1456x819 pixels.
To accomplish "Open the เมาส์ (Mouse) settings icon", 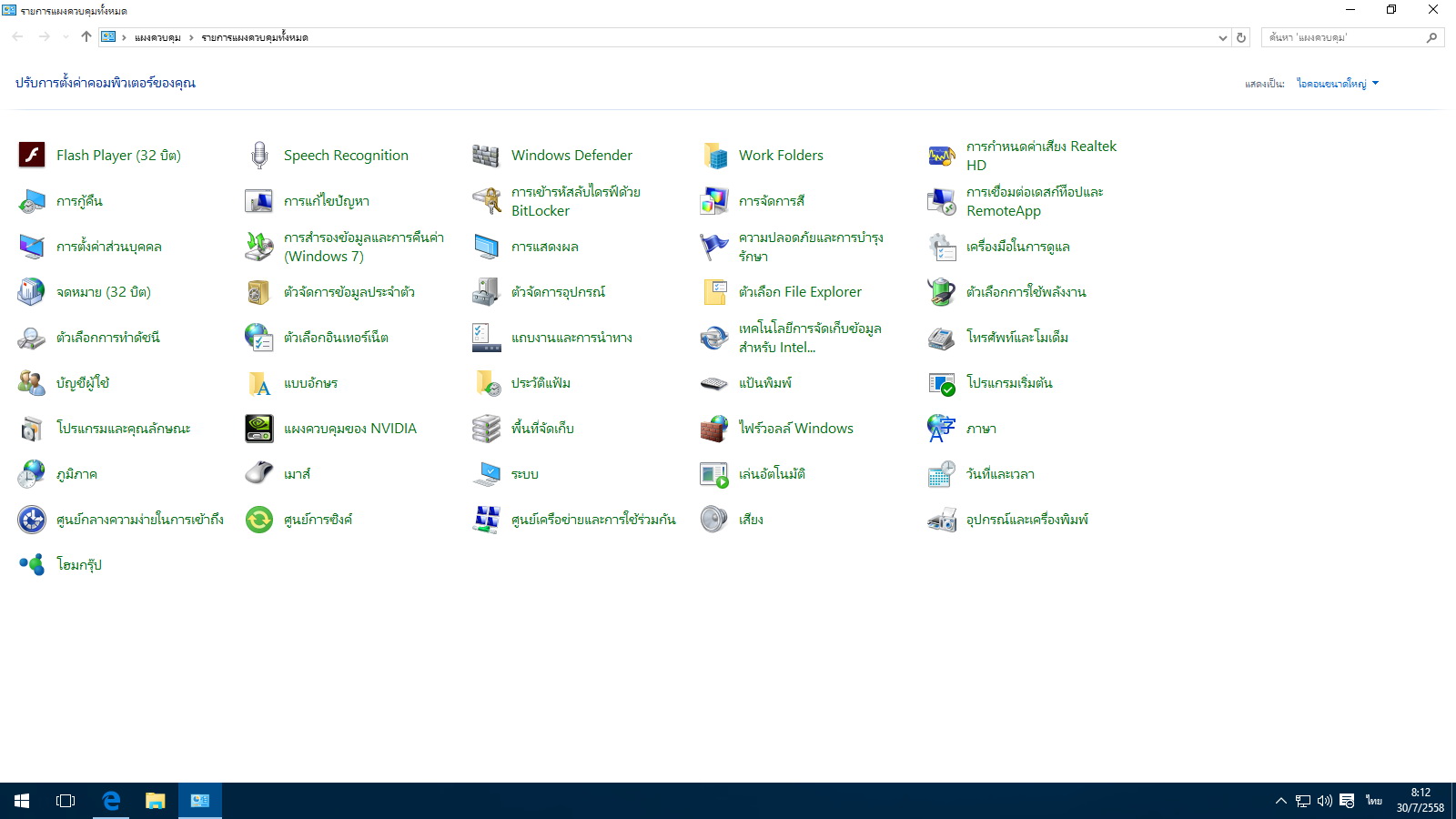I will coord(259,474).
